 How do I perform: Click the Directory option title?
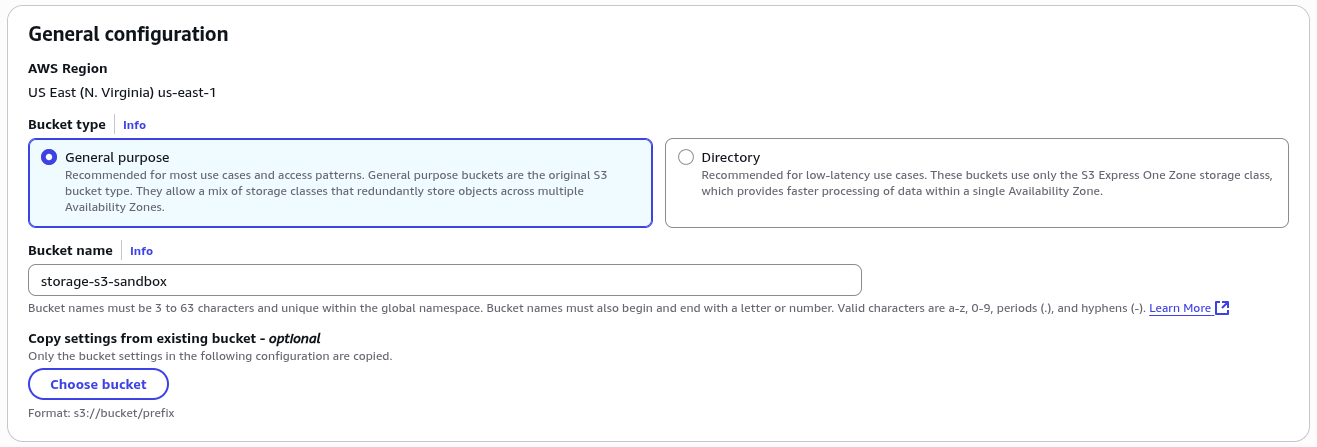point(731,157)
